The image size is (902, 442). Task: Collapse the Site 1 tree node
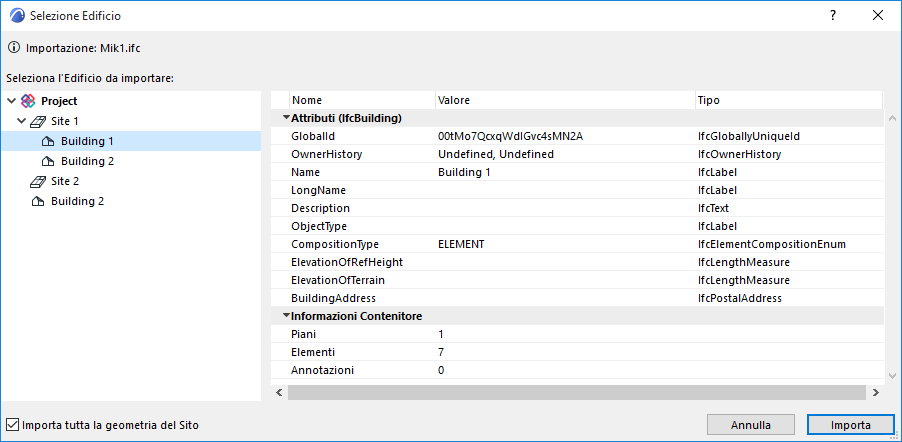[21, 121]
